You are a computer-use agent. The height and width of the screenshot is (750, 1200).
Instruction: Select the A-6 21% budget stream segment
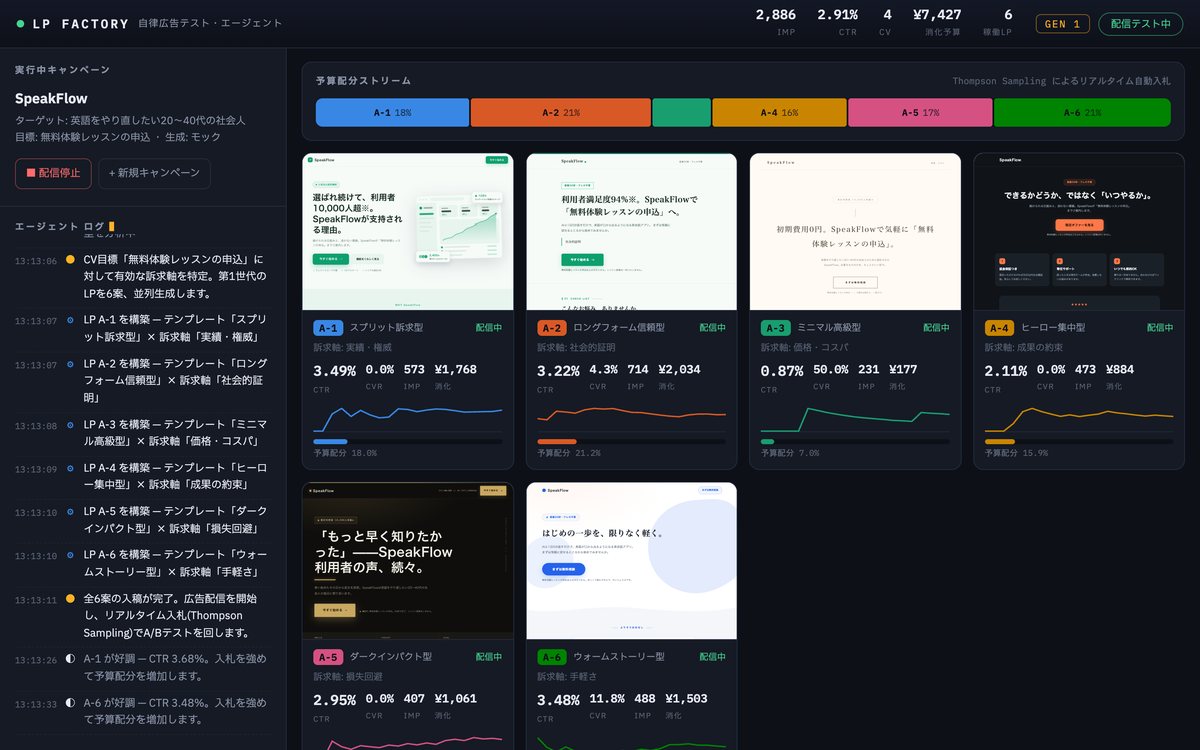click(1082, 113)
